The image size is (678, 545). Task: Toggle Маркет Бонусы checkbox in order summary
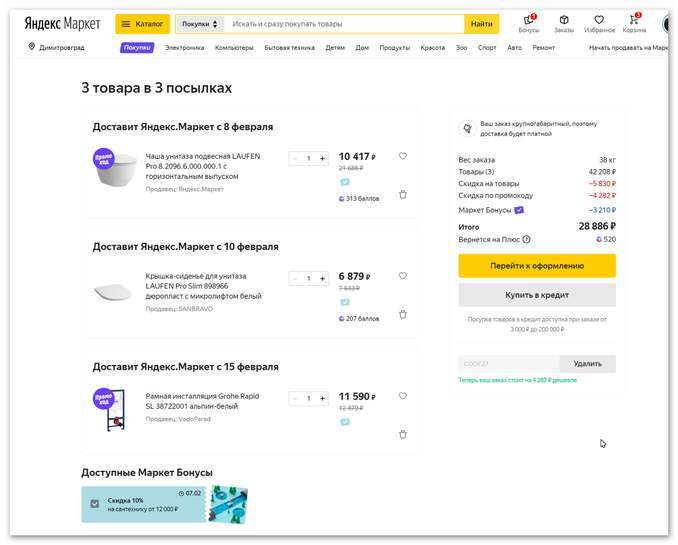[519, 210]
